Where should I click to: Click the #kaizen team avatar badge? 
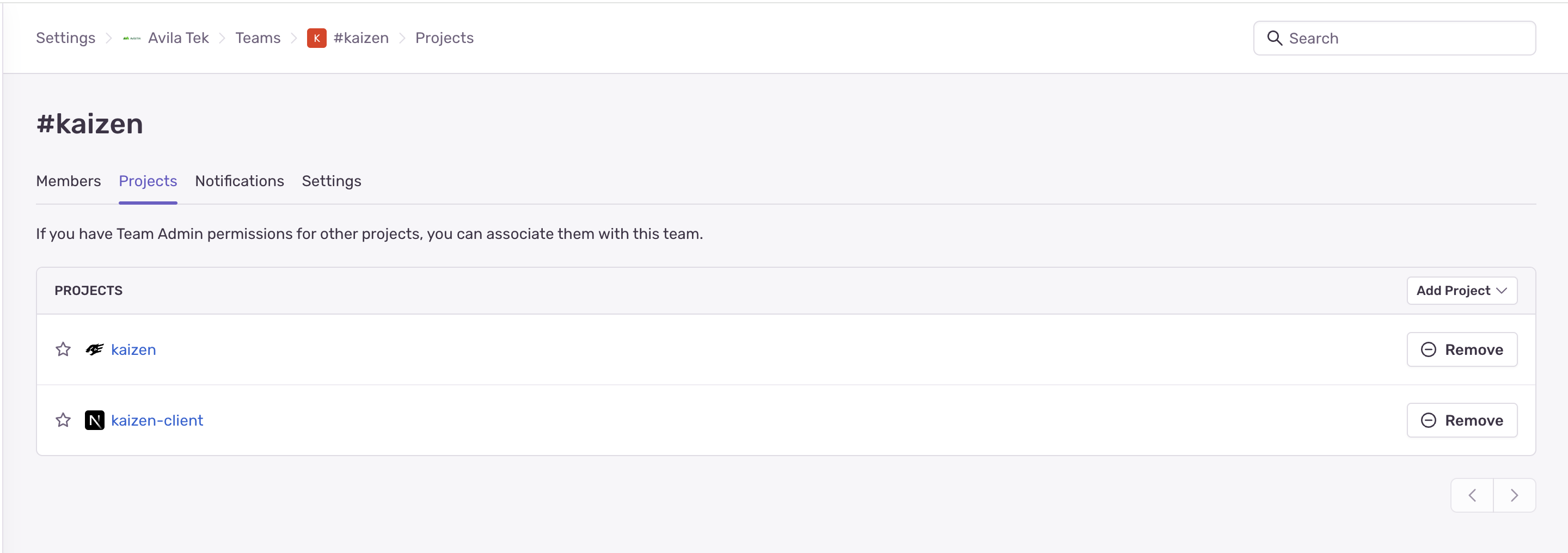[316, 38]
